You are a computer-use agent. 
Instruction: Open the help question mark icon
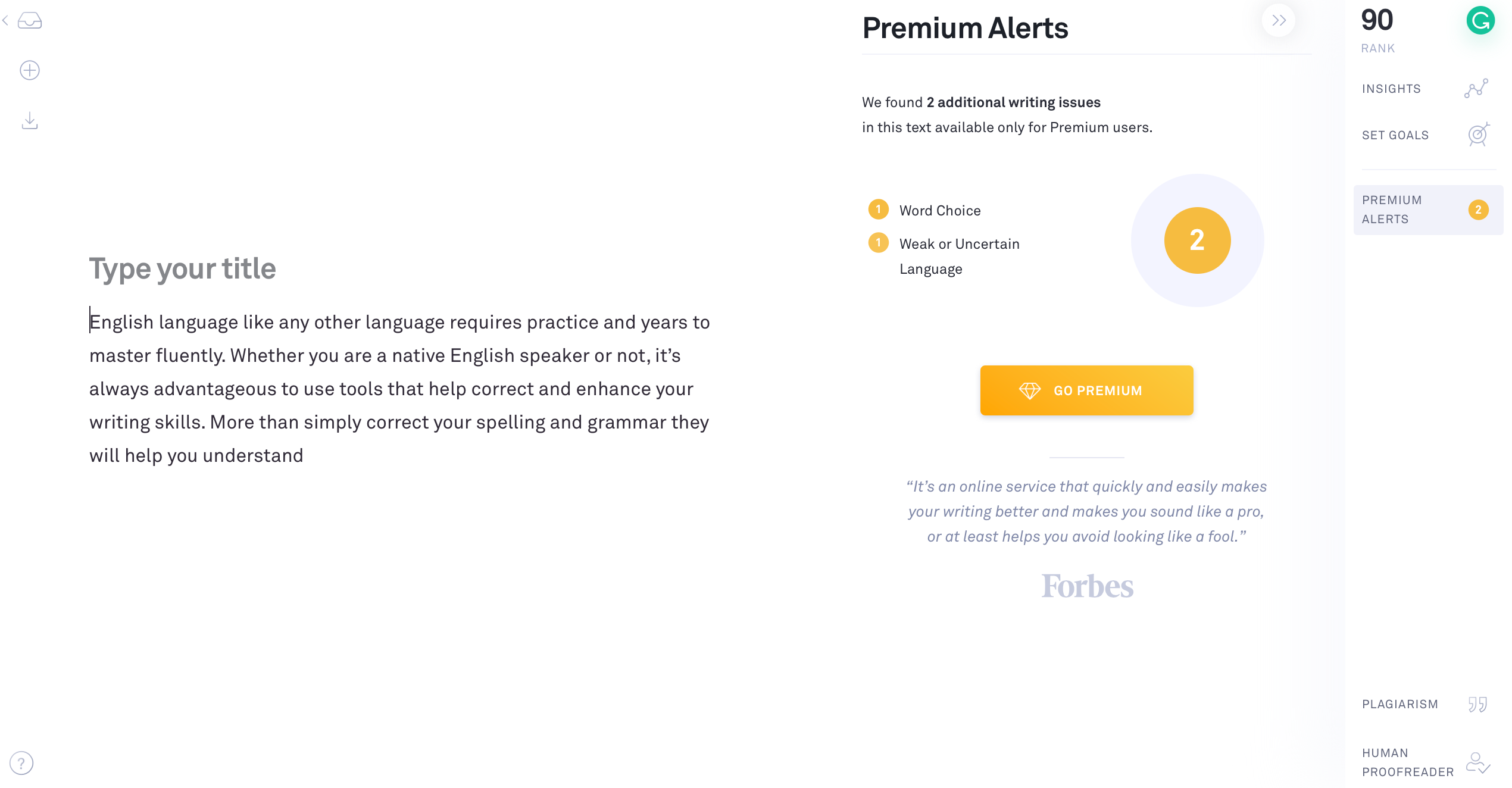(x=21, y=763)
